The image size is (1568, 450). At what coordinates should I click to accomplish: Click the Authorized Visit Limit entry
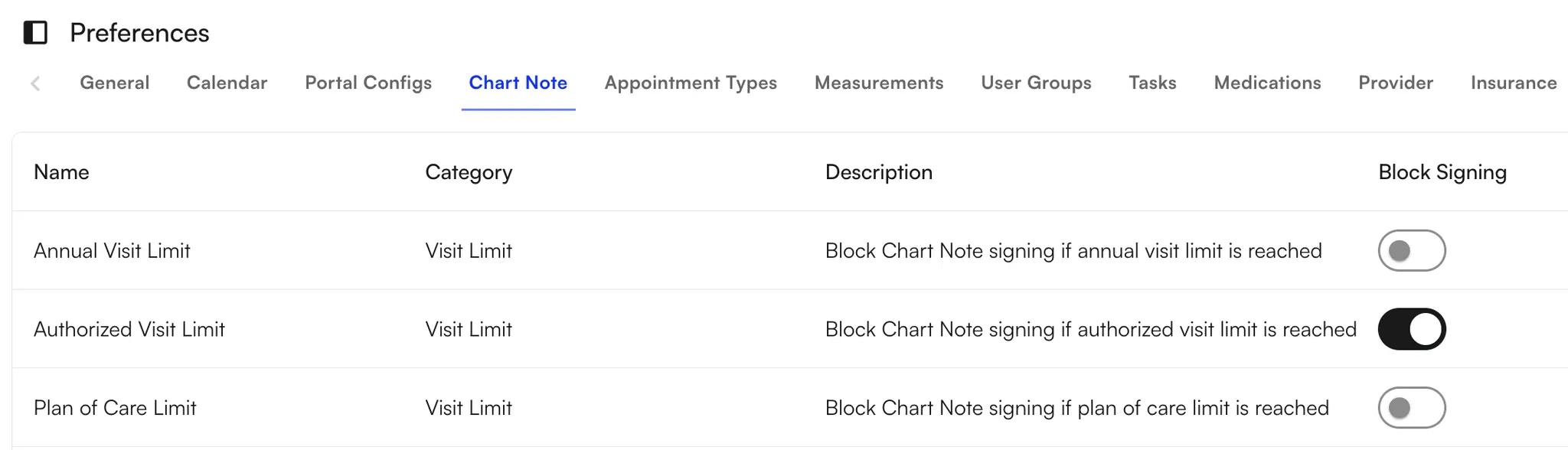pos(129,329)
